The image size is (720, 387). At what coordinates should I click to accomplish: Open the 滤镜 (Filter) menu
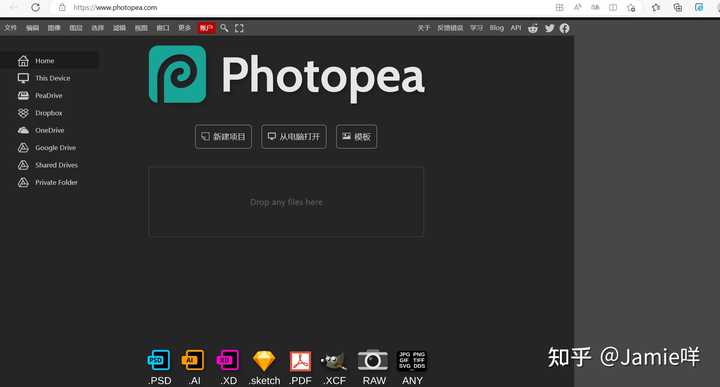[x=119, y=28]
